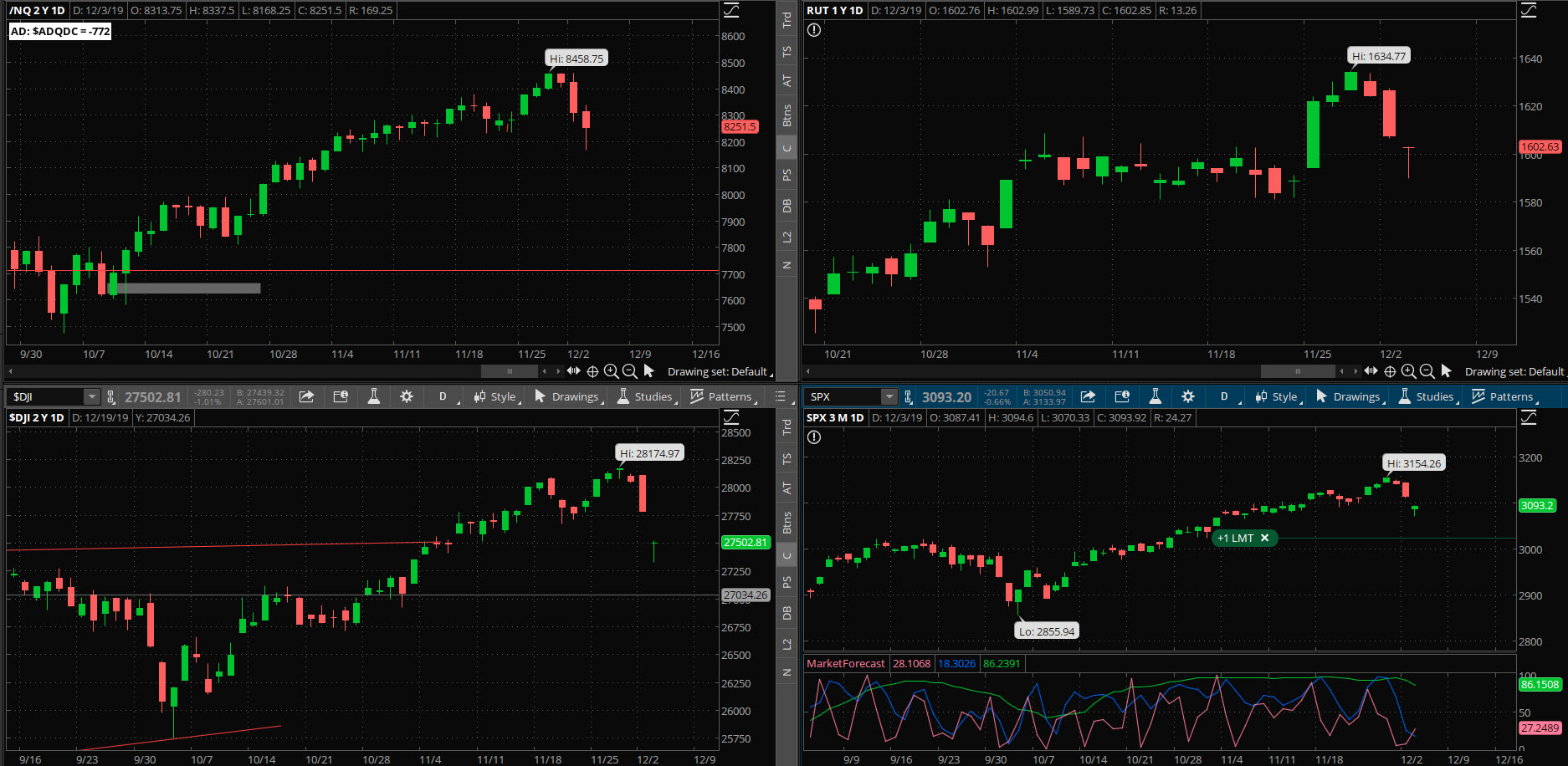Open the Style menu in SPX toolbar
1568x766 pixels.
pyautogui.click(x=1278, y=396)
